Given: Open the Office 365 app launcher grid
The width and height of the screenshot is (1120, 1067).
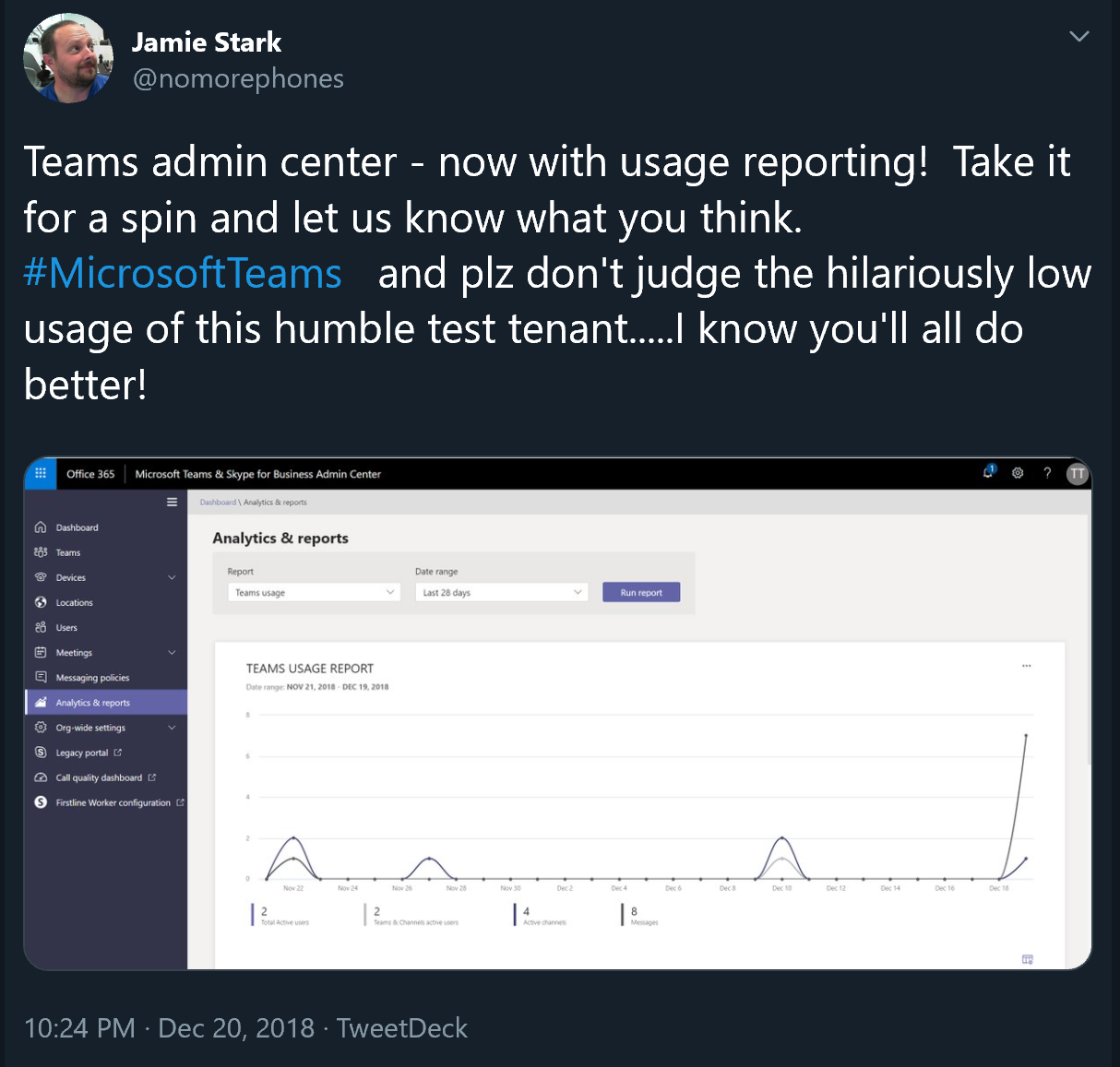Looking at the screenshot, I should click(x=41, y=473).
